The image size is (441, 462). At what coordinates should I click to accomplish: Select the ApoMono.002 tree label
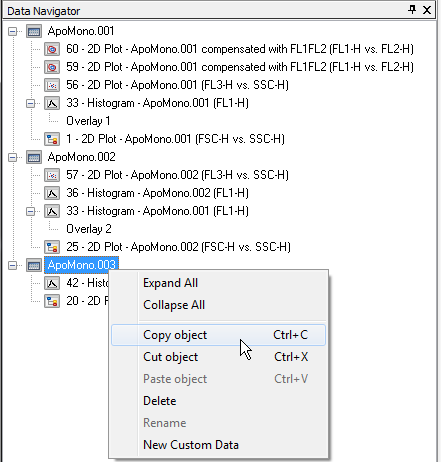82,157
